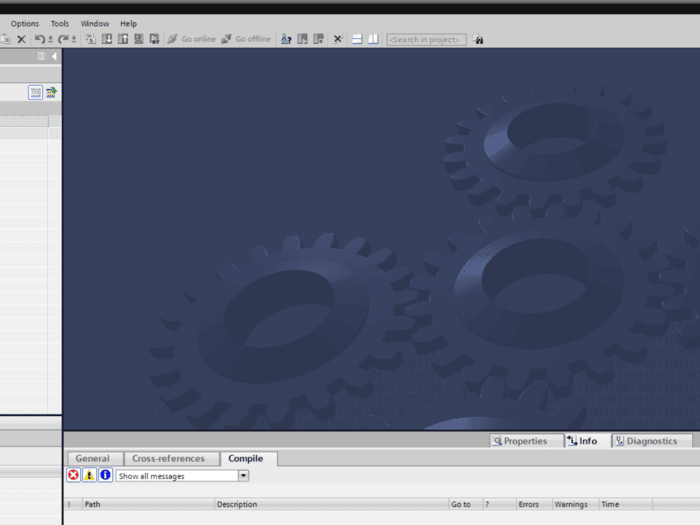Click the Delete (X) toolbar icon
This screenshot has width=700, height=525.
click(21, 39)
